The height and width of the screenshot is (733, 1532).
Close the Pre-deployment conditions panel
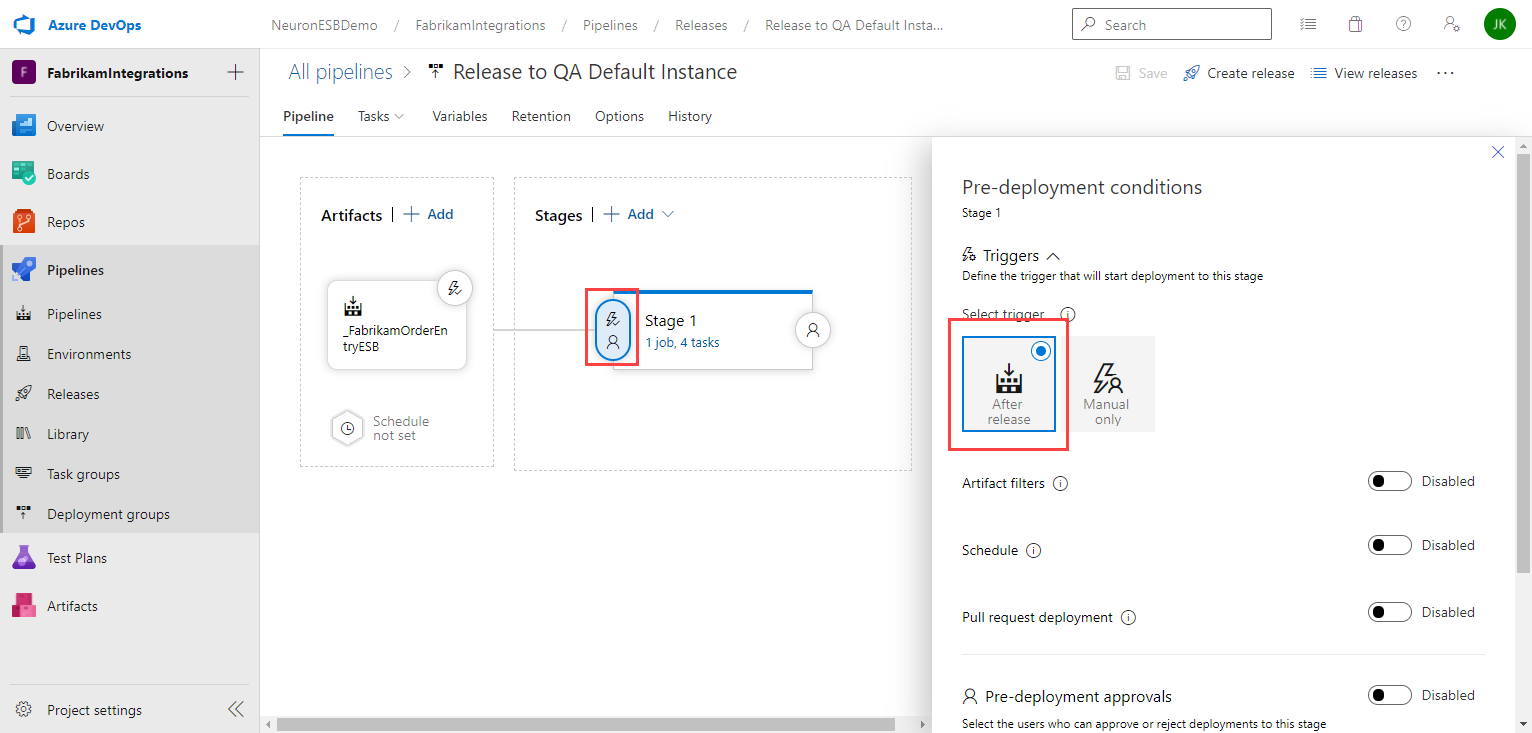point(1498,152)
